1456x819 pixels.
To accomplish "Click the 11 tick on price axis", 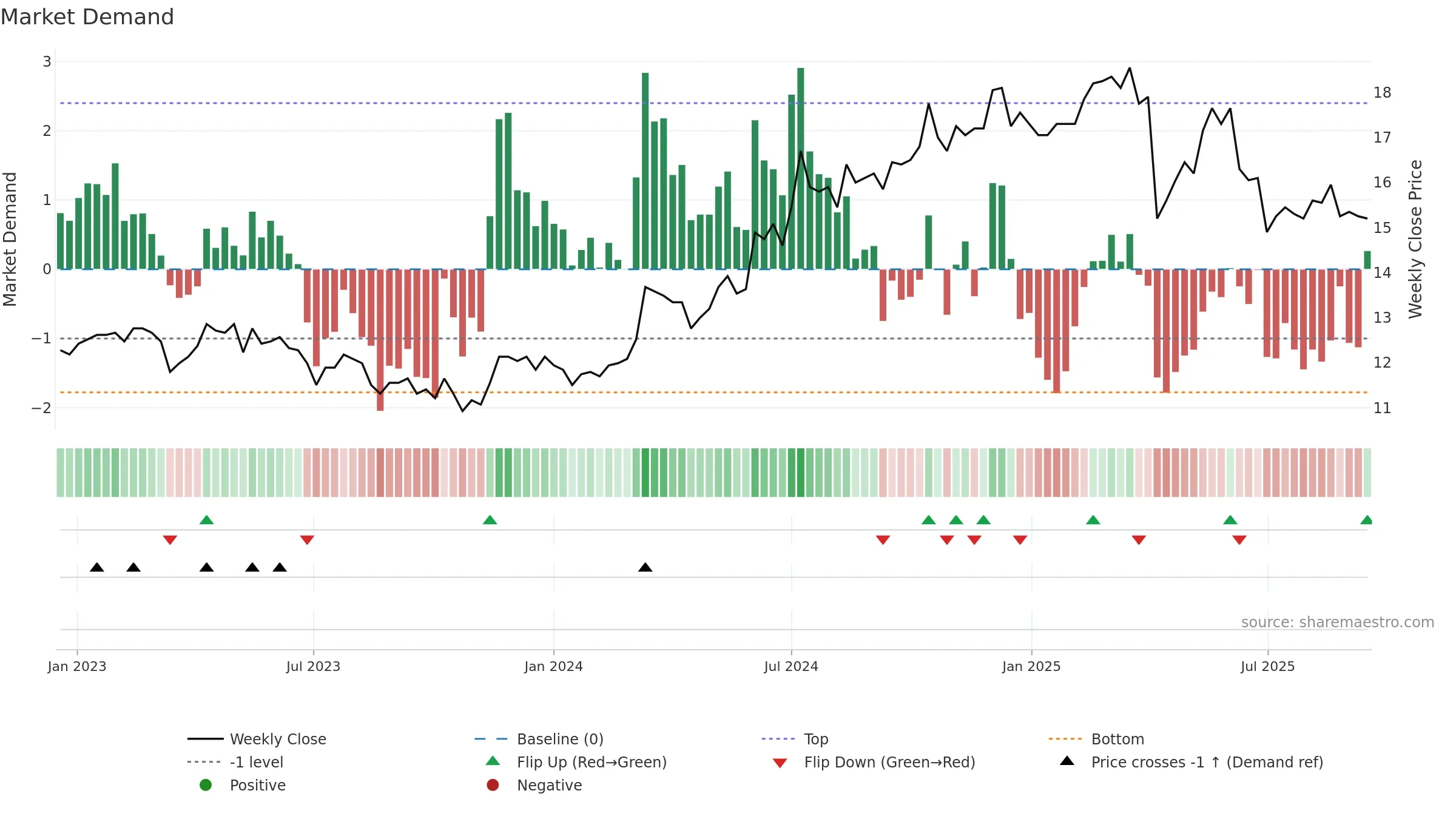I will coord(1383,408).
